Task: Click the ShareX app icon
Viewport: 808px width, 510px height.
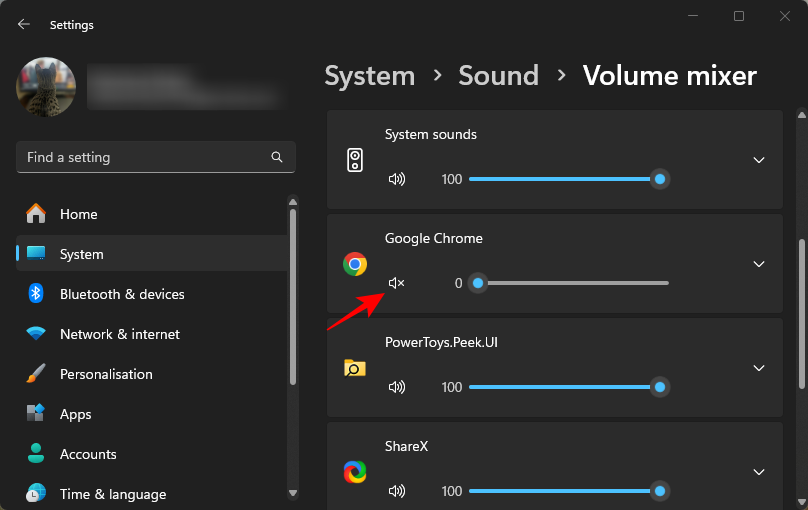Action: pos(355,472)
